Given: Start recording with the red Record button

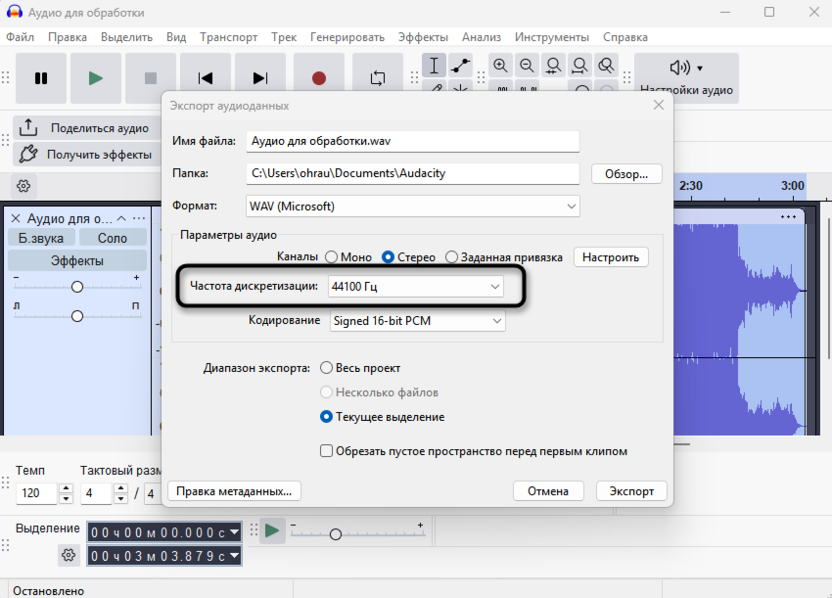Looking at the screenshot, I should pos(319,78).
